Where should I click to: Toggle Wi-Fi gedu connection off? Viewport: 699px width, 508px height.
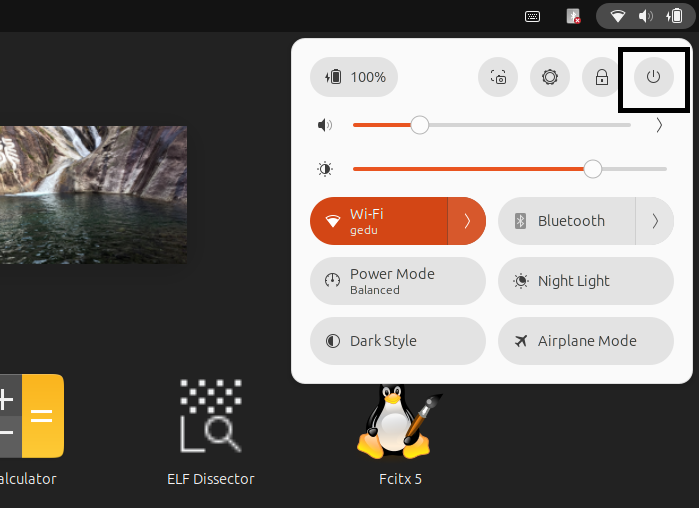379,221
